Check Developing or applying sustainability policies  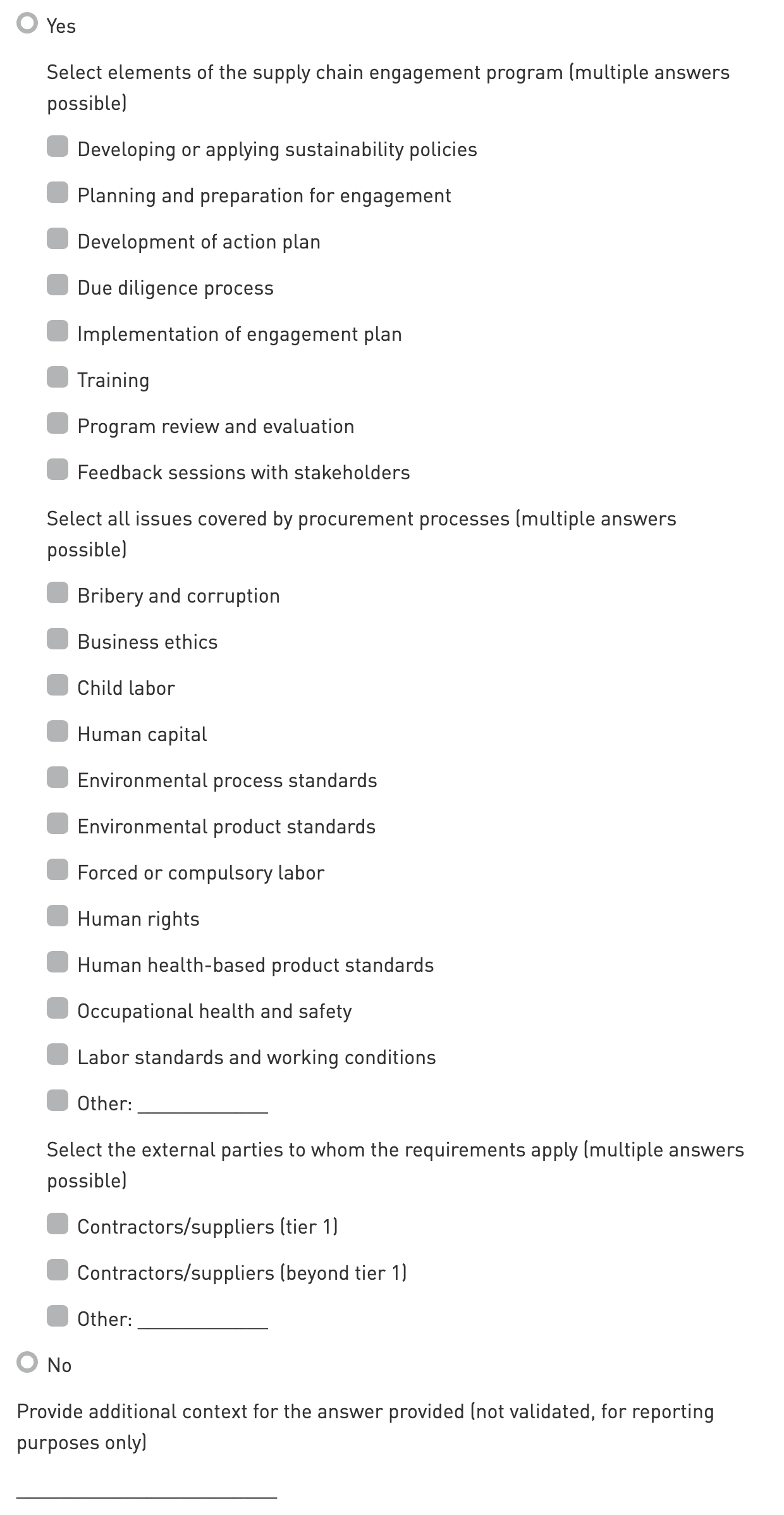(58, 147)
